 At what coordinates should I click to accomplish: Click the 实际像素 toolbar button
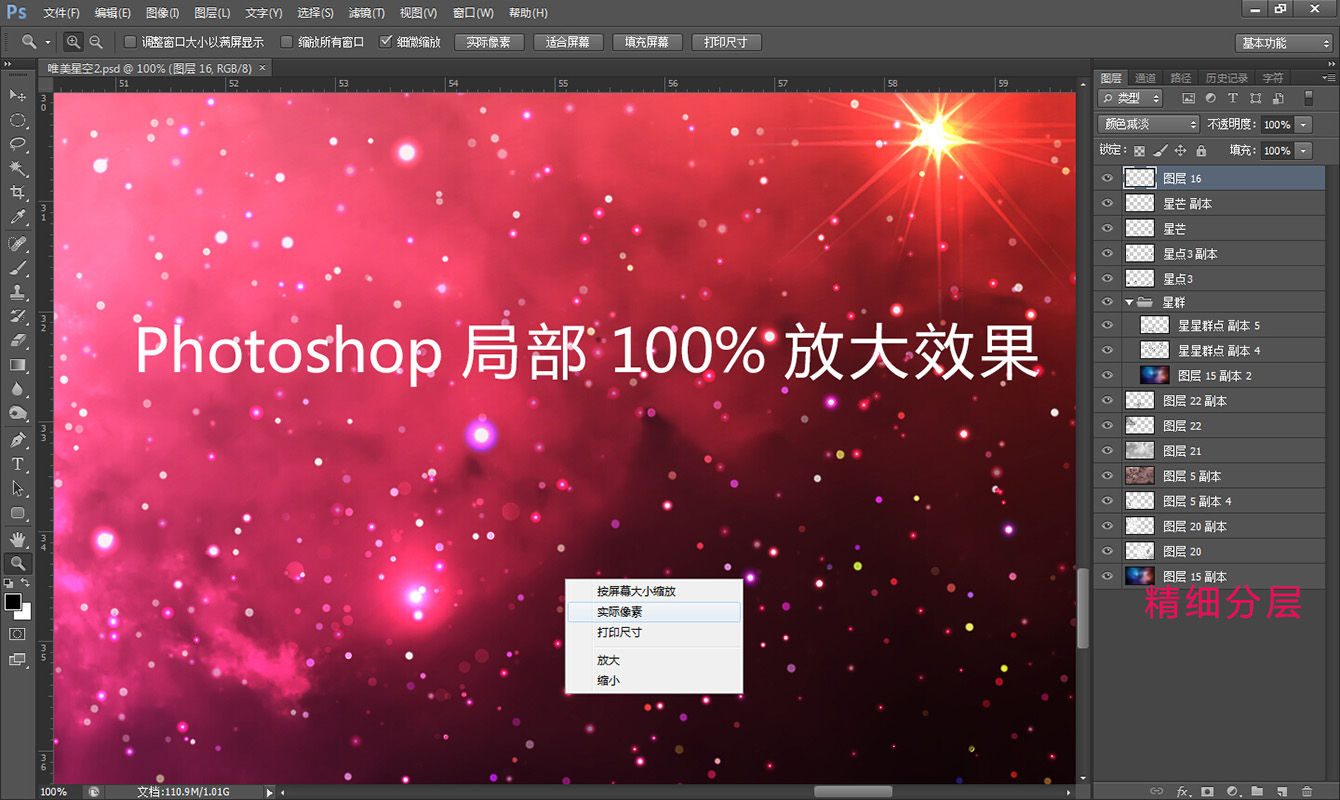coord(489,42)
